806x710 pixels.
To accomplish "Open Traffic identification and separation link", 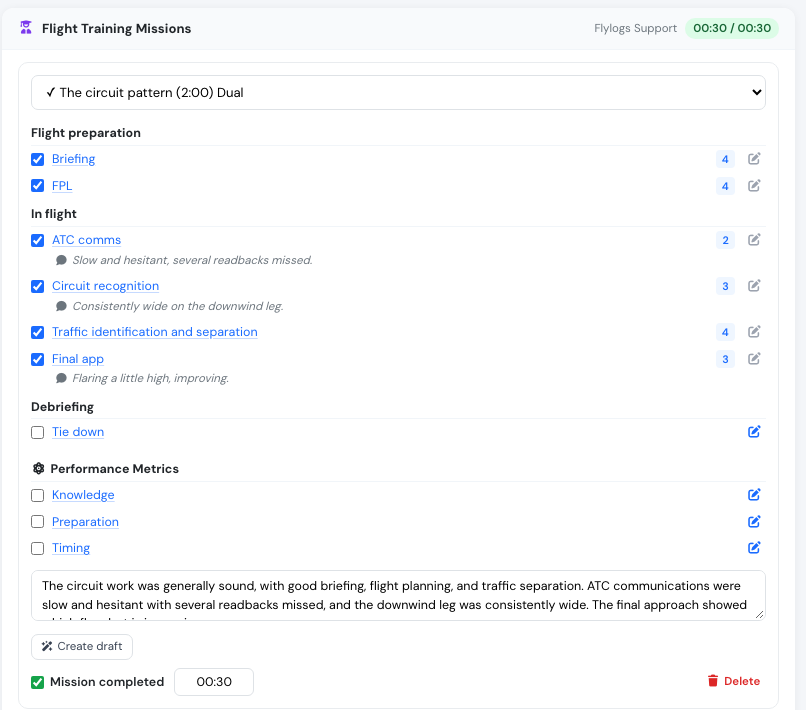I will click(155, 332).
